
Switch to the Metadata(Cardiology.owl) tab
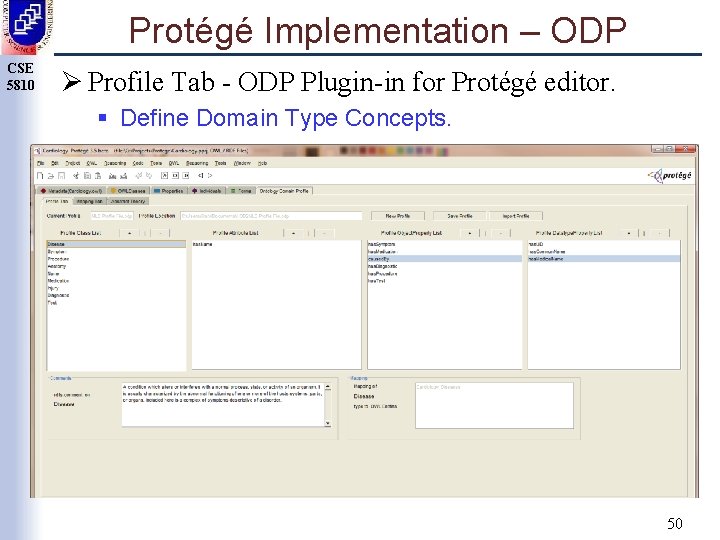point(71,191)
